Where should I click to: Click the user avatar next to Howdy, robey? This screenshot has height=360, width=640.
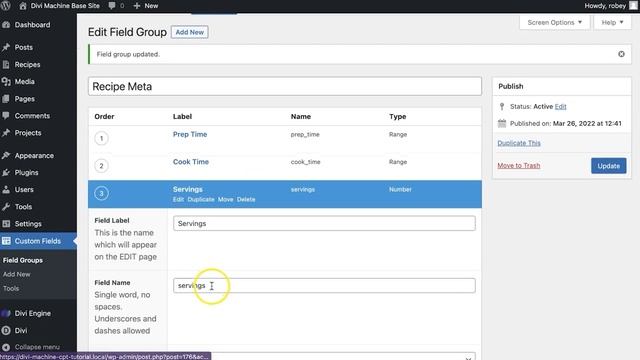click(x=633, y=6)
